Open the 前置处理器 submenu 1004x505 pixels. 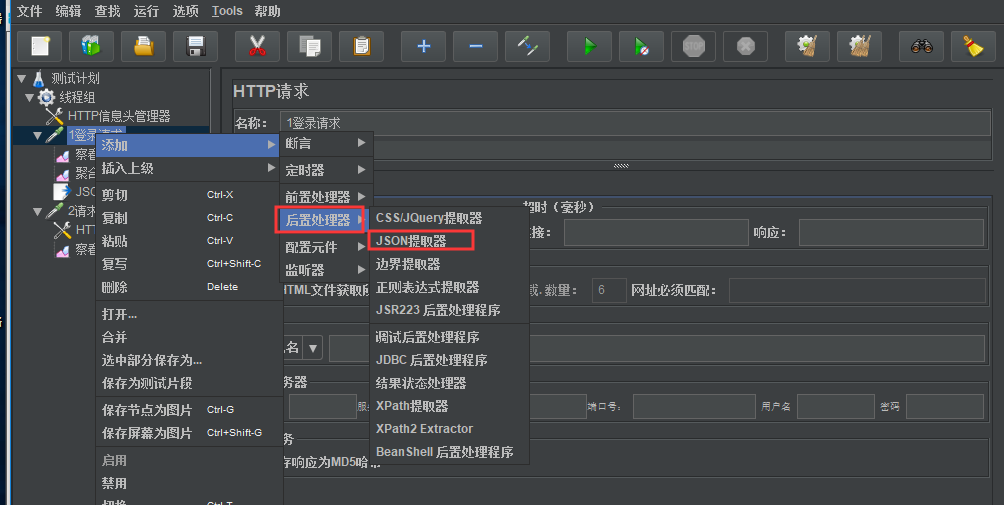325,197
